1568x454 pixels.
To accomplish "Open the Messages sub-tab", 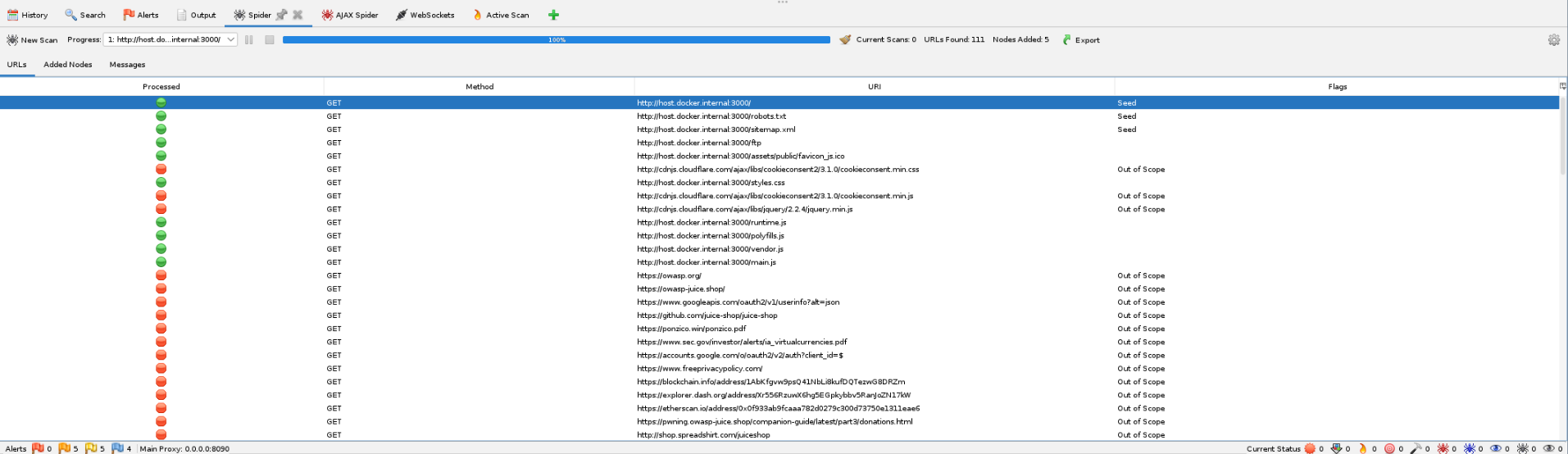I will click(x=127, y=64).
